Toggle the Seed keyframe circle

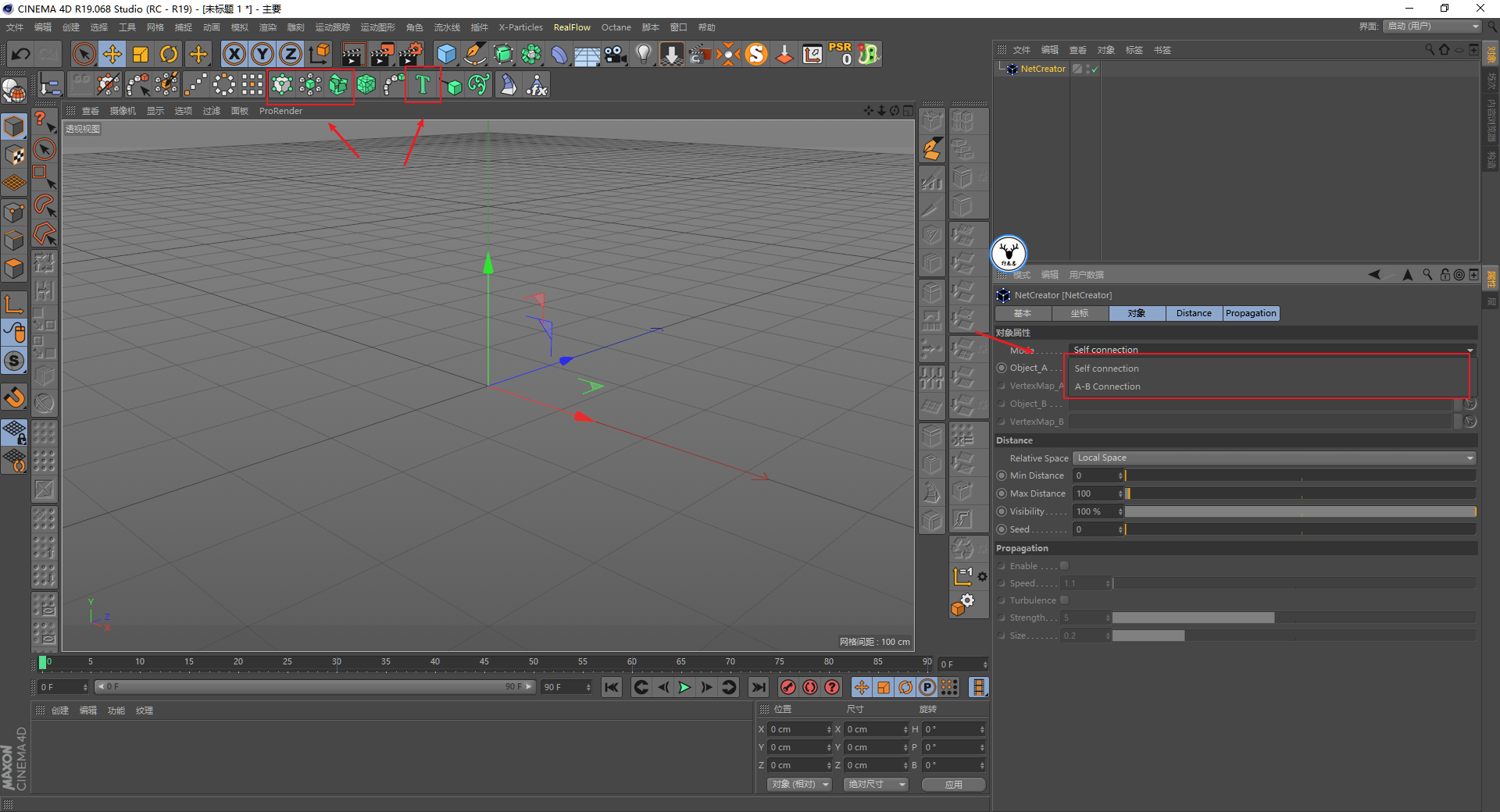(1002, 529)
